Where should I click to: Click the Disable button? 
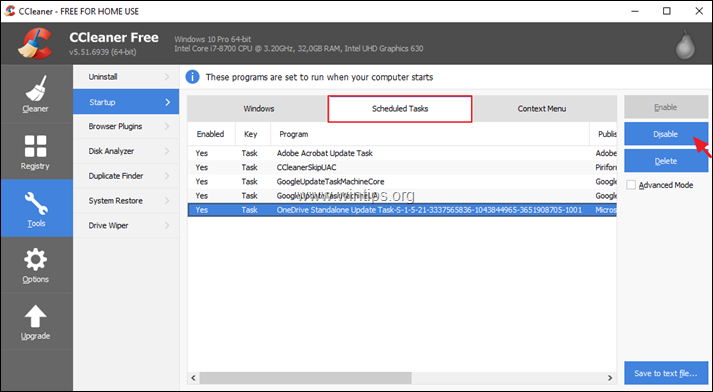click(x=666, y=134)
